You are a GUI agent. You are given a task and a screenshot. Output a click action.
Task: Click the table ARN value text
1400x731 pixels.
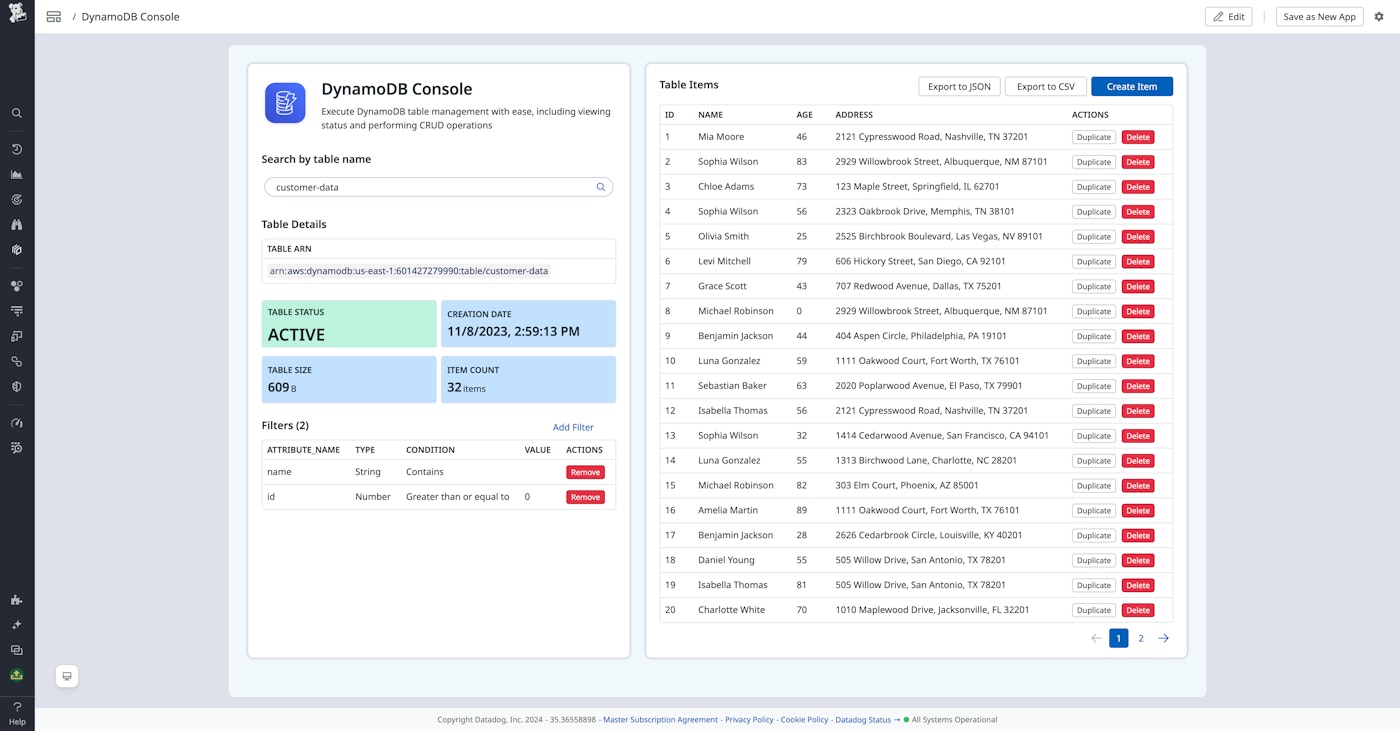(x=409, y=271)
